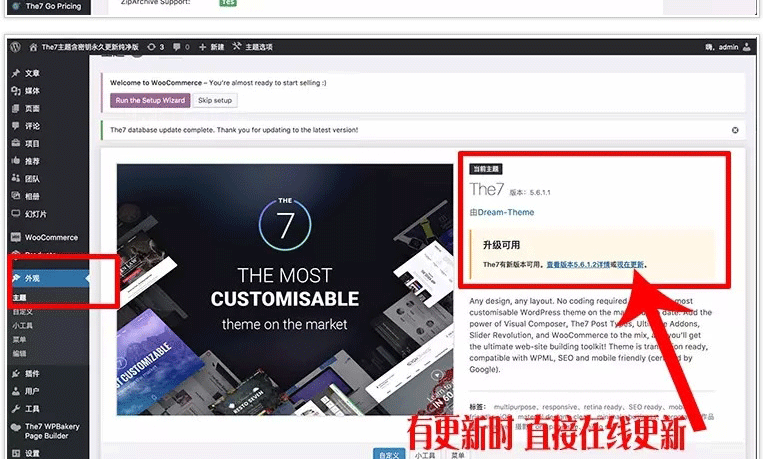This screenshot has height=459, width=763.
Task: Open 幻灯片 slideshow icon in sidebar
Action: tap(16, 214)
